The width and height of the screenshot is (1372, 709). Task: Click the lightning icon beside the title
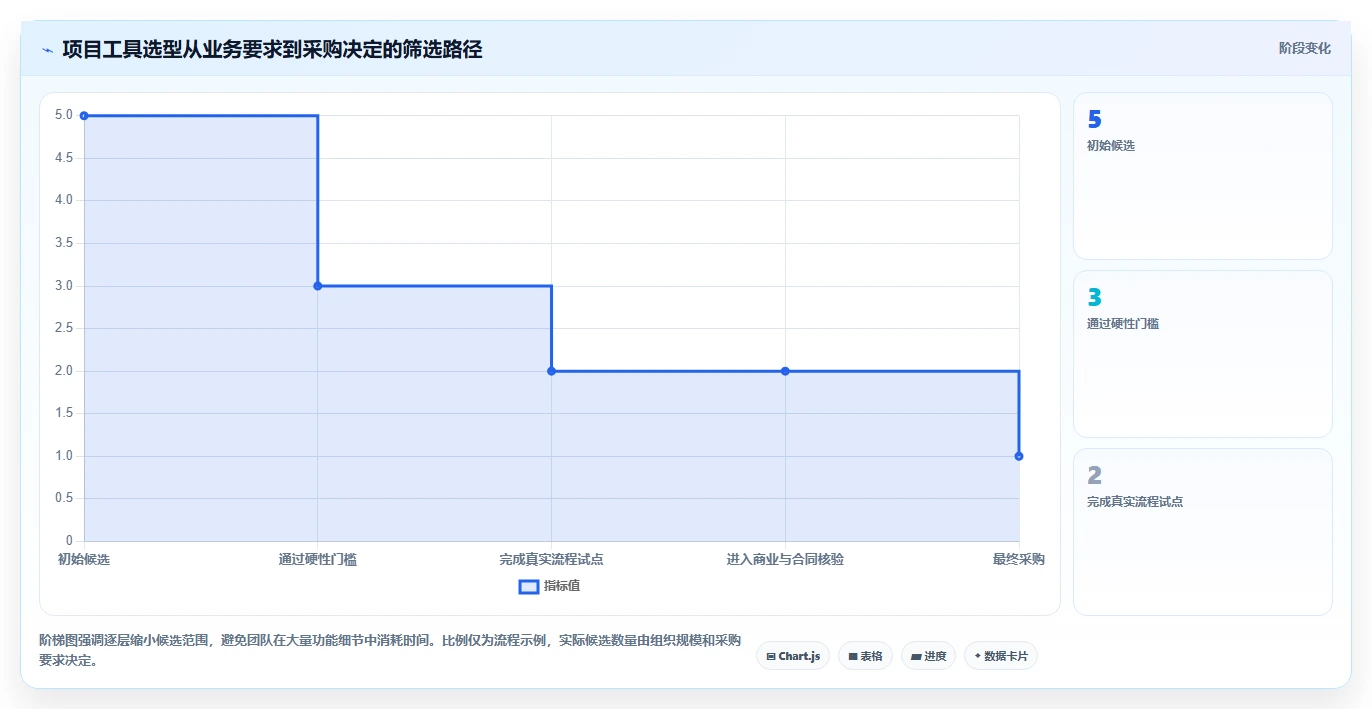(48, 49)
